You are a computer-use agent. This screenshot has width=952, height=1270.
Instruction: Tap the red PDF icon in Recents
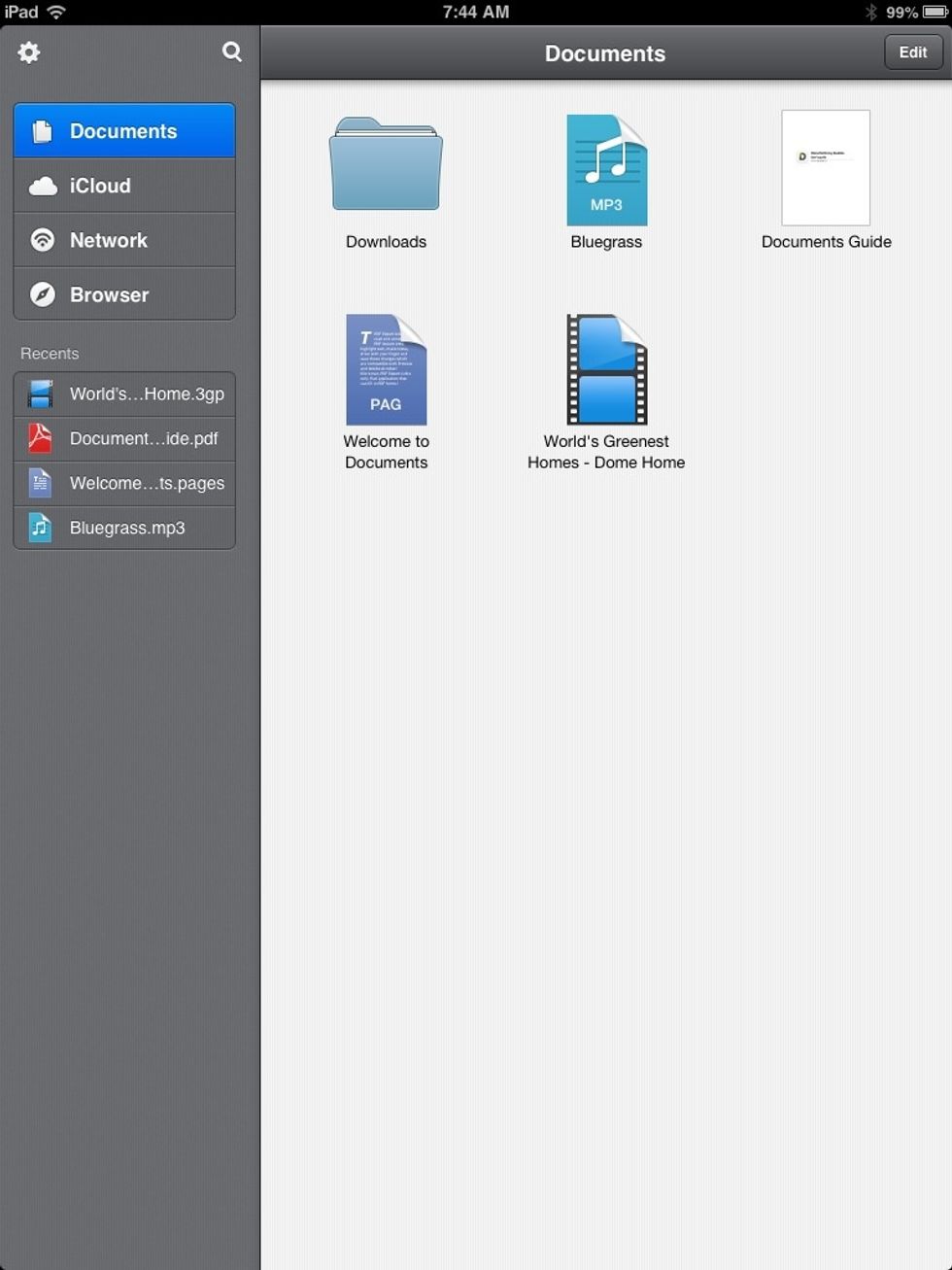pos(40,438)
